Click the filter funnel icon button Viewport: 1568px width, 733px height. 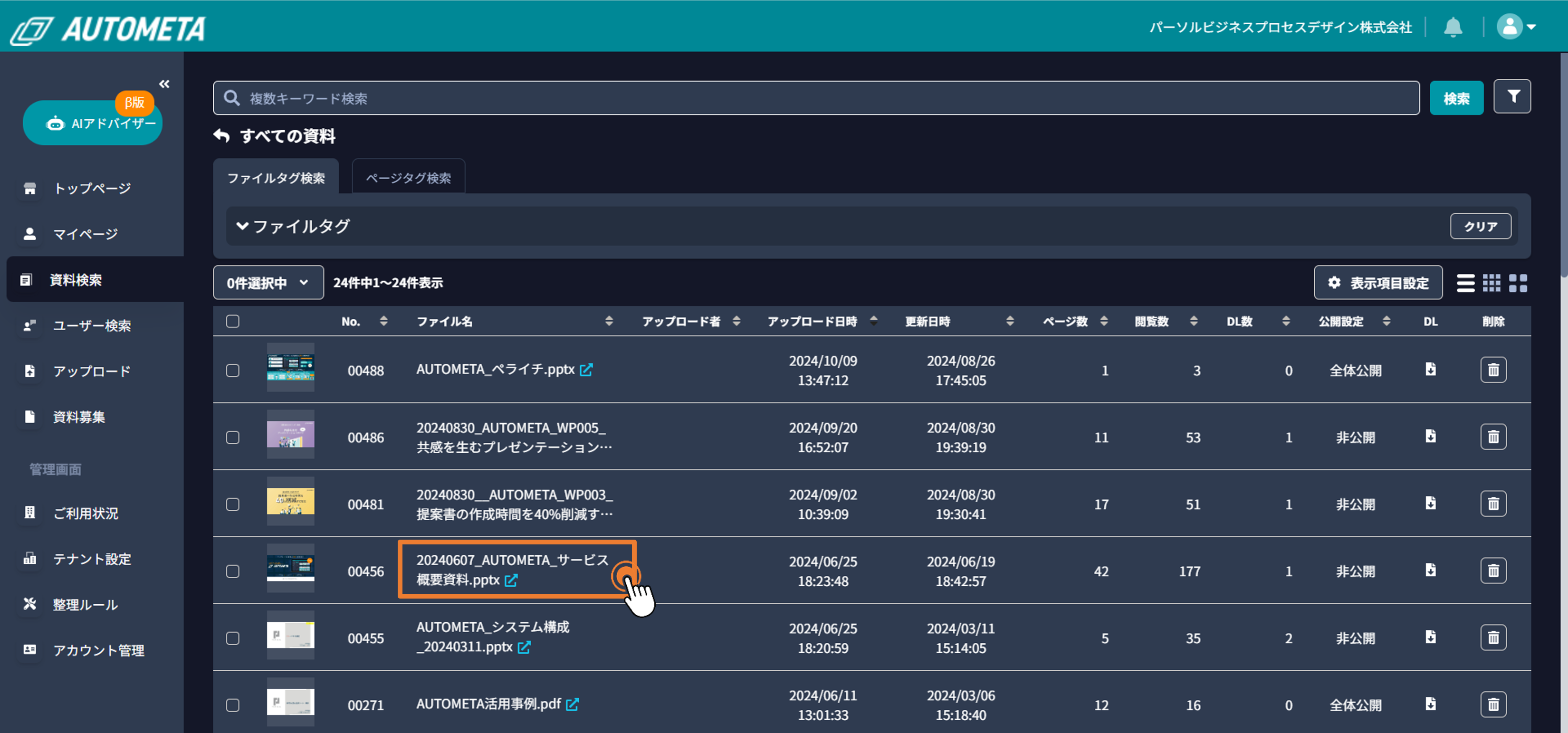click(x=1512, y=97)
